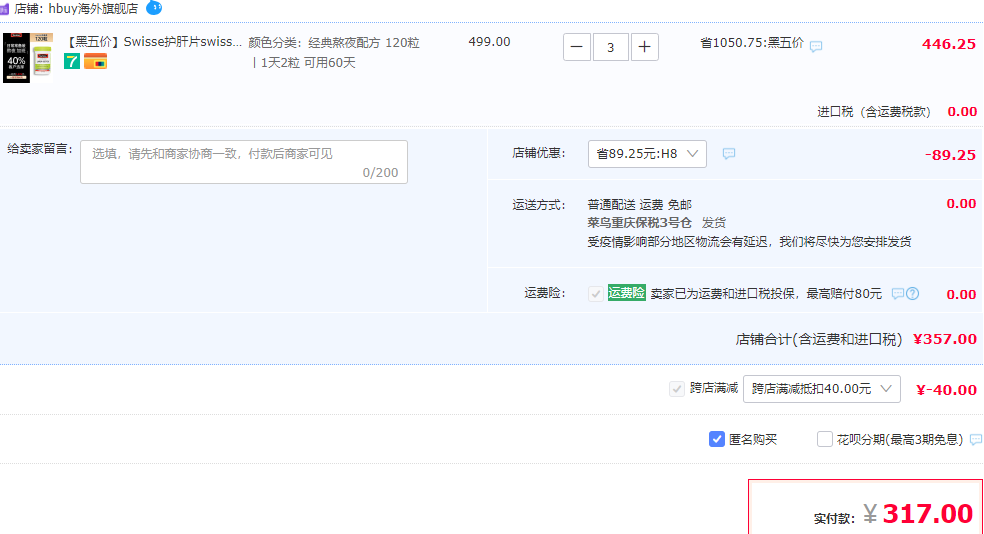
Task: Click the info bubble beside 花呗分期
Action: pyautogui.click(x=976, y=439)
